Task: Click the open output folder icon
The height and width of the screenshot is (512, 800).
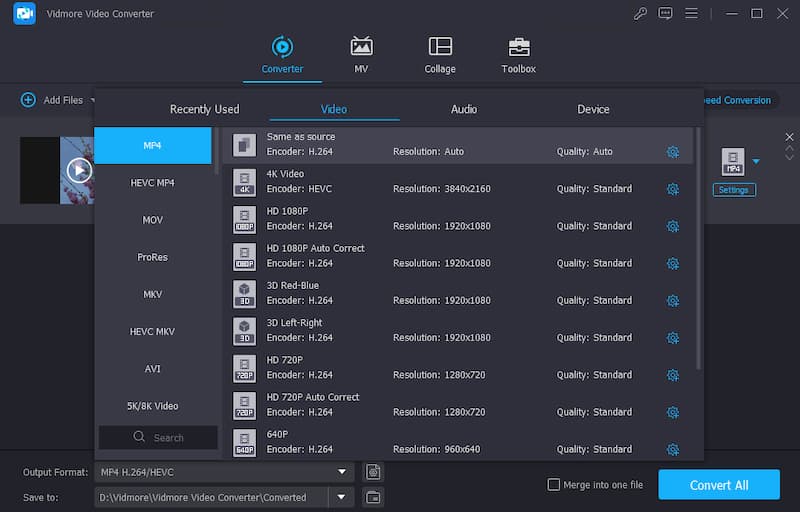Action: click(x=373, y=497)
